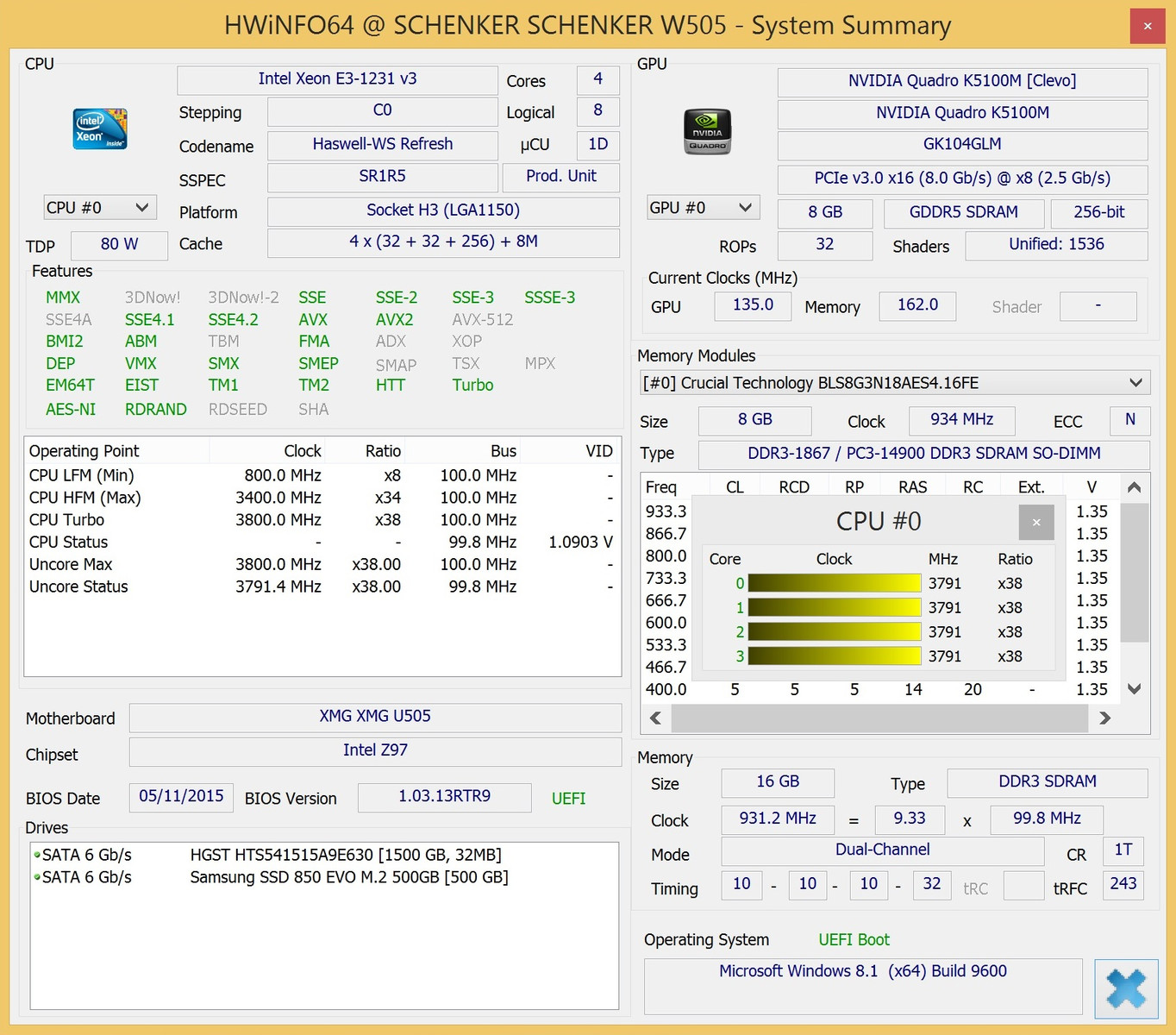
Task: Click the AVX2 feature label
Action: coord(394,320)
